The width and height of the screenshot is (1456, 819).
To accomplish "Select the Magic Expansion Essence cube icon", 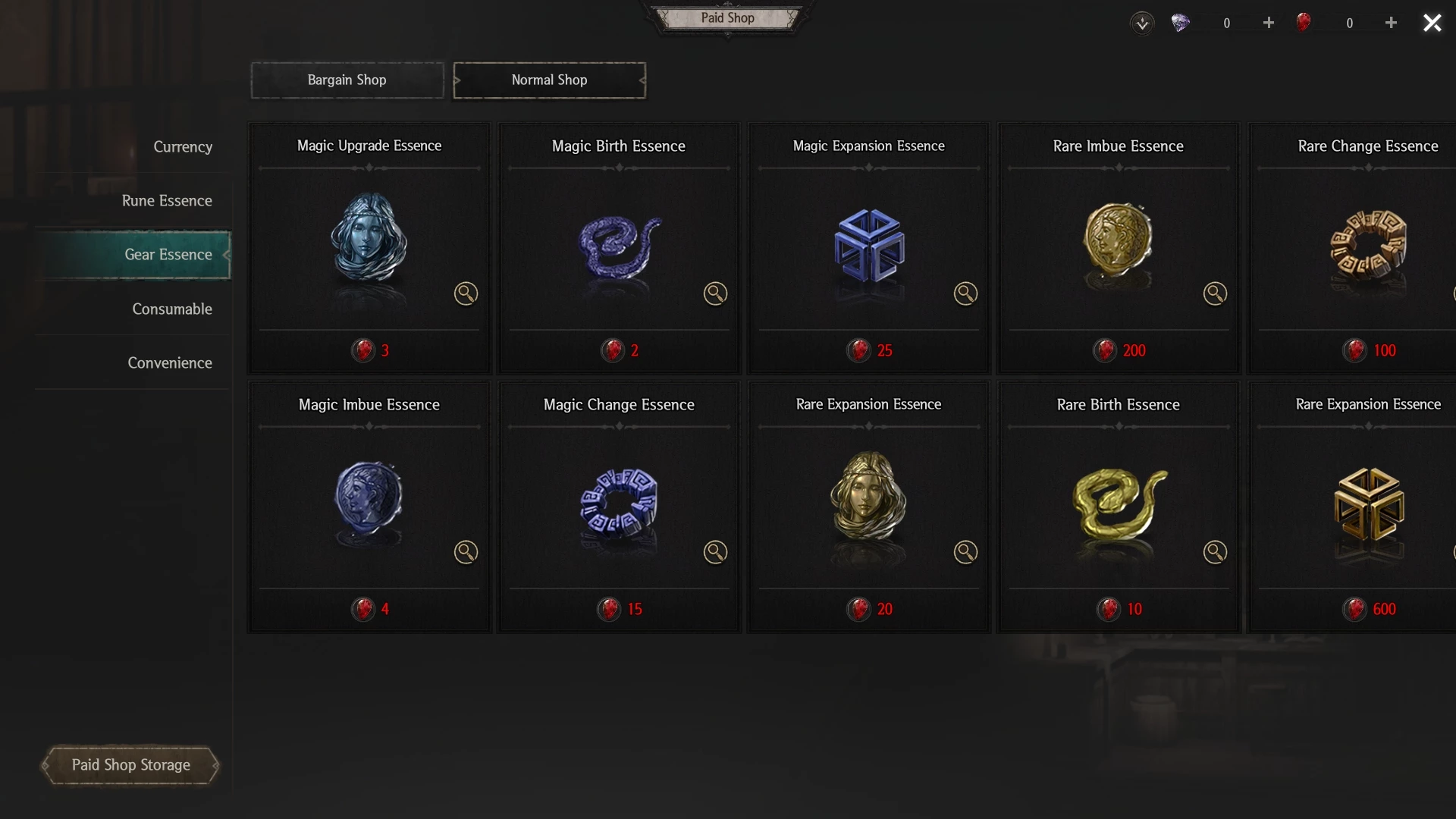I will 869,246.
